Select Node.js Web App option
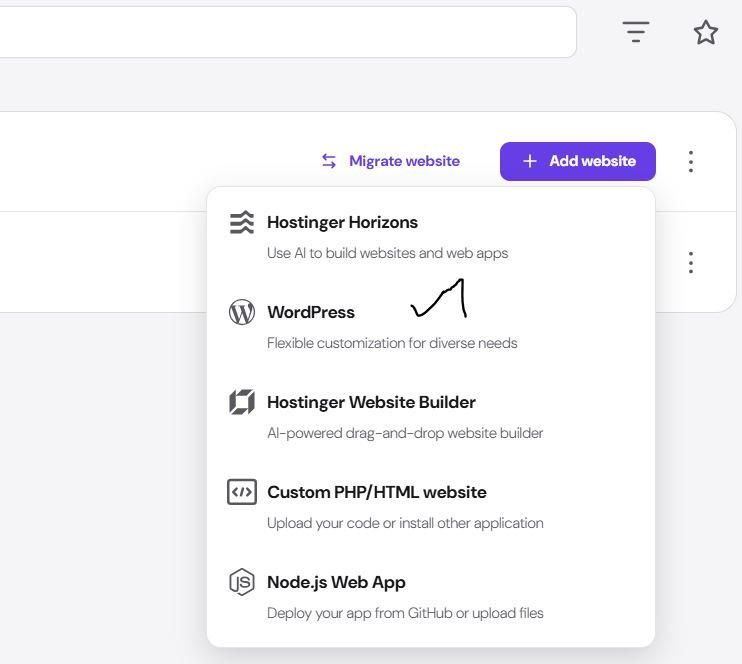Viewport: 742px width, 664px height. coord(431,596)
